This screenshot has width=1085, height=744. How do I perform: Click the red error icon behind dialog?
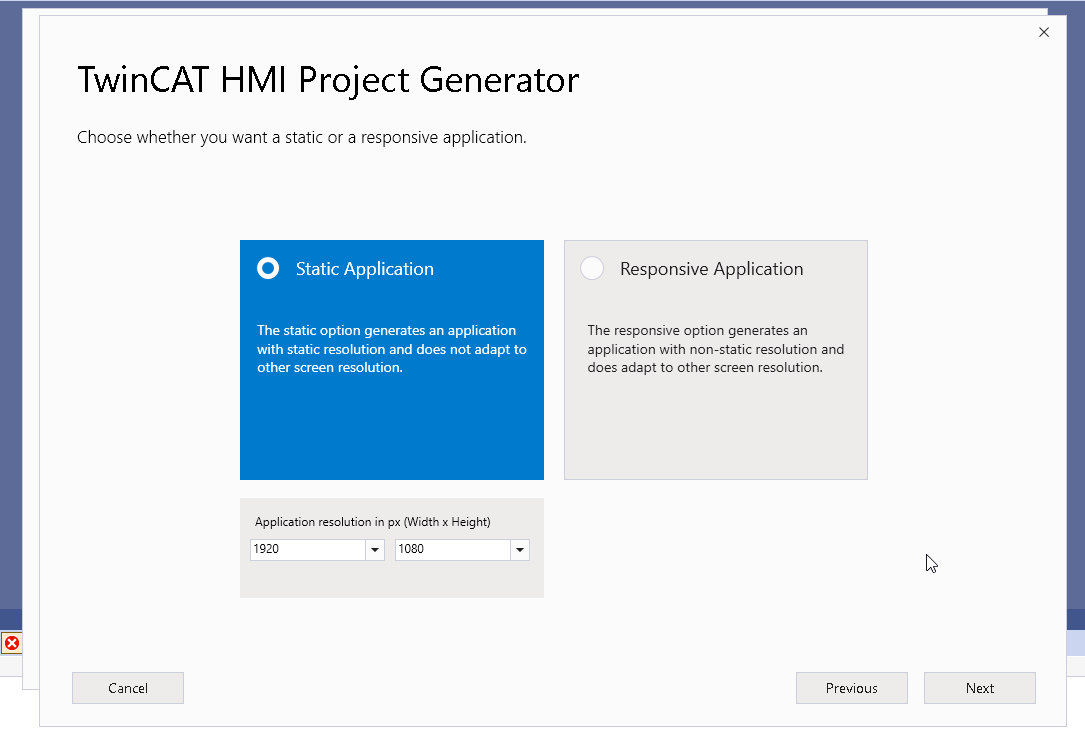[12, 643]
